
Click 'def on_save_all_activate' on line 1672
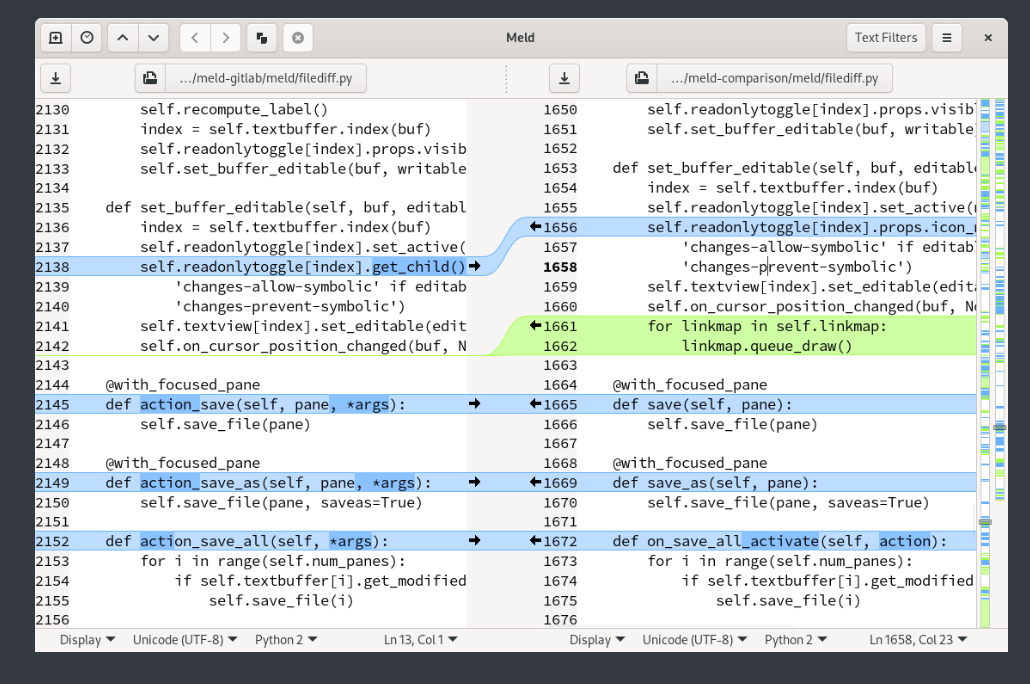715,541
